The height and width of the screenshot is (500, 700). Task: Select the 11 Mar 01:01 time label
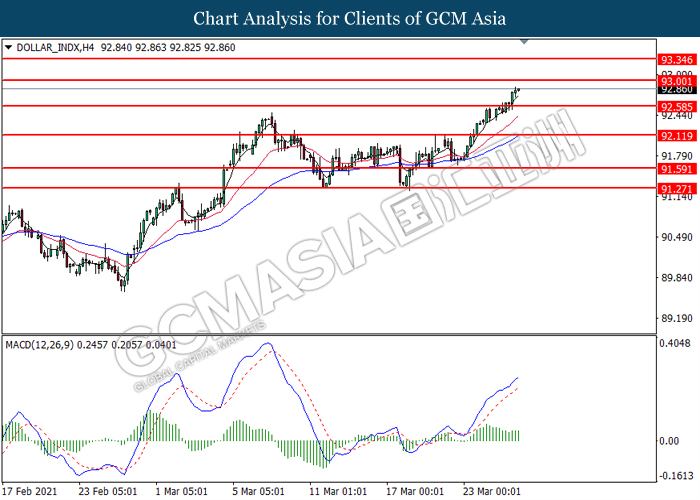coord(338,491)
